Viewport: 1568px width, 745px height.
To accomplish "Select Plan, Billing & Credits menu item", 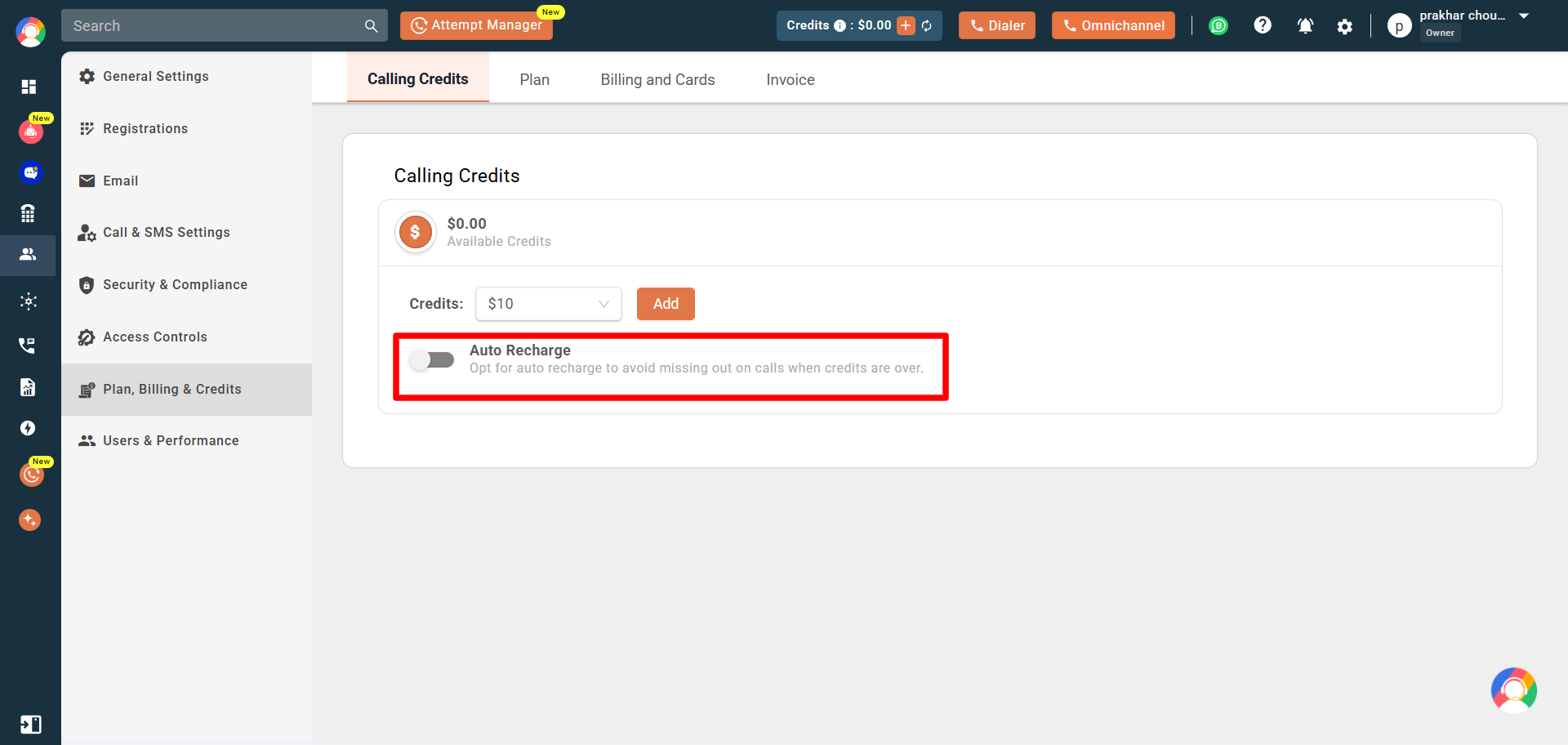I will (x=186, y=389).
